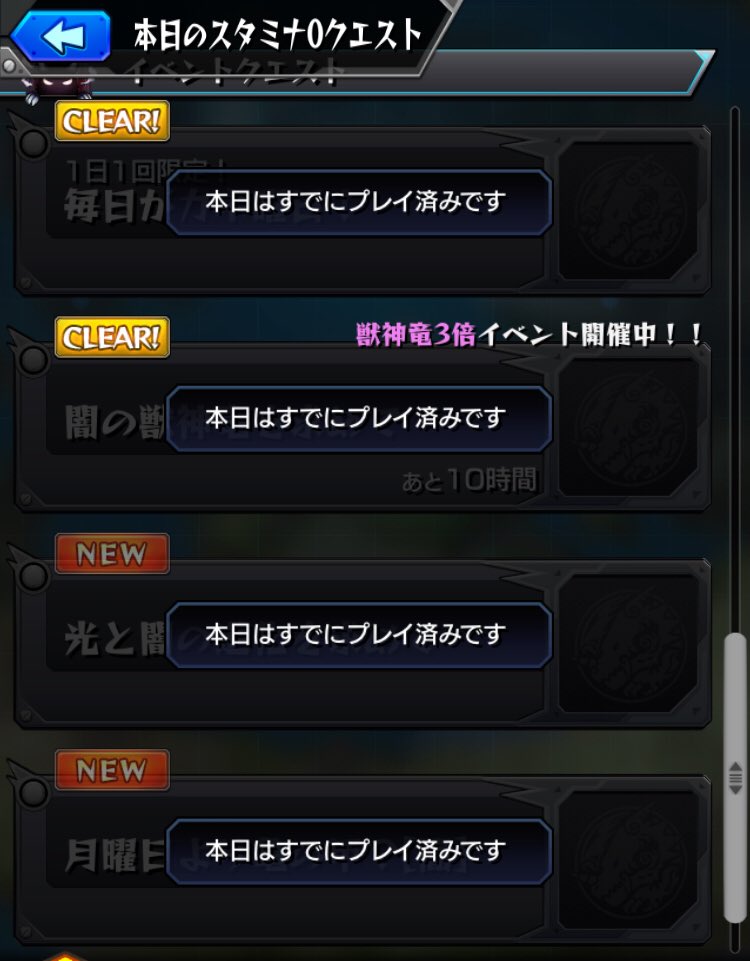Grab the scrollbar thumb with arrows

(x=735, y=778)
